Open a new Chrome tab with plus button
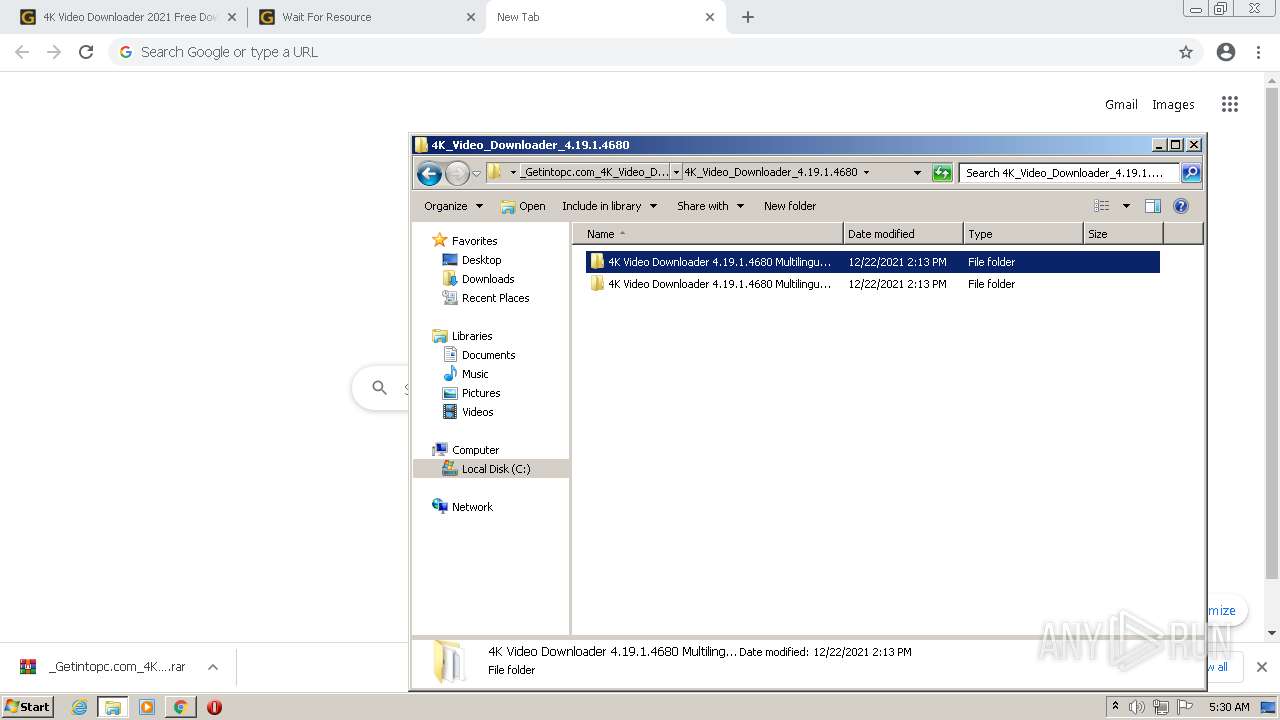This screenshot has width=1280, height=720. (748, 17)
